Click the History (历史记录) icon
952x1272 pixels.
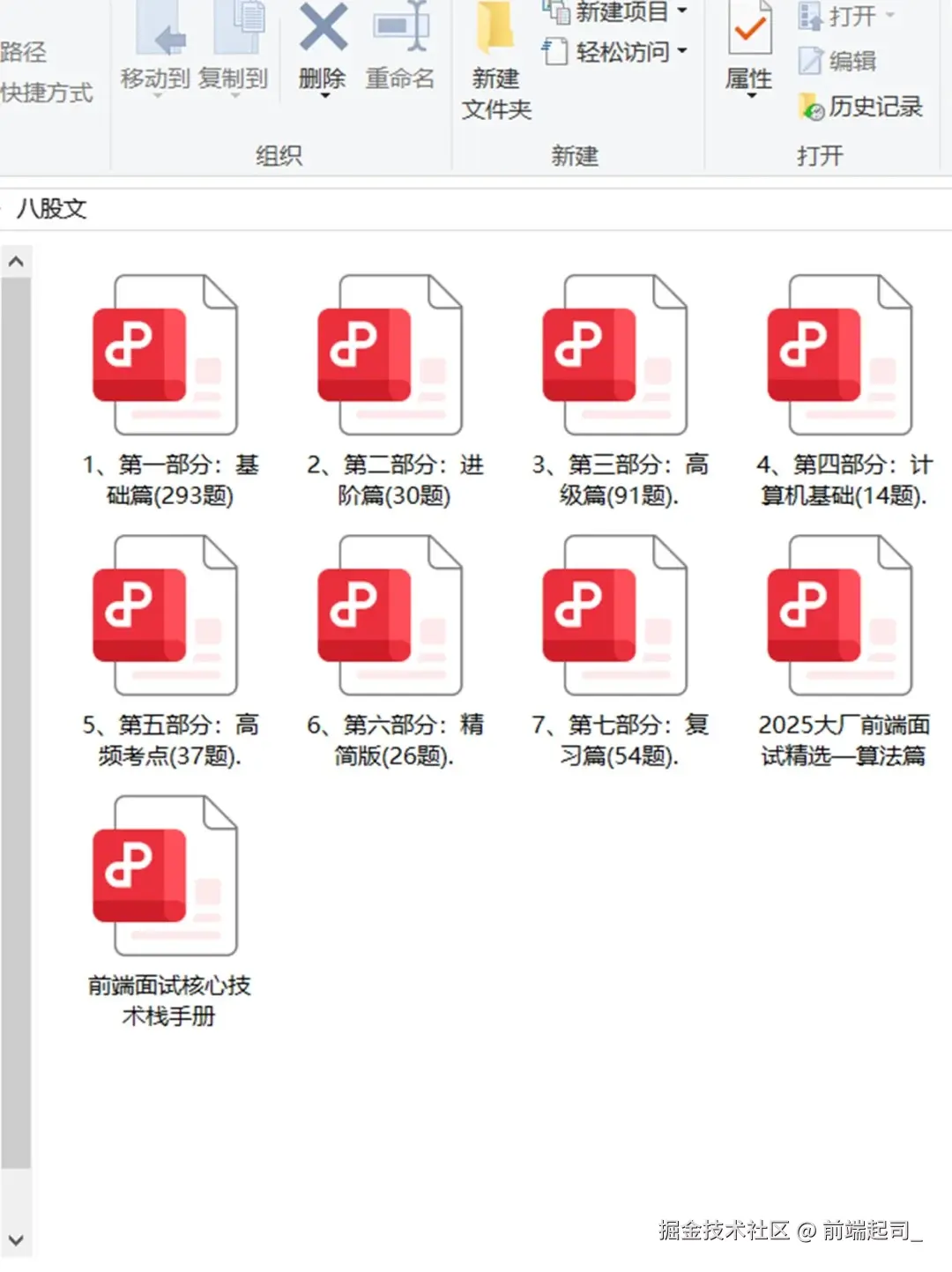point(812,107)
